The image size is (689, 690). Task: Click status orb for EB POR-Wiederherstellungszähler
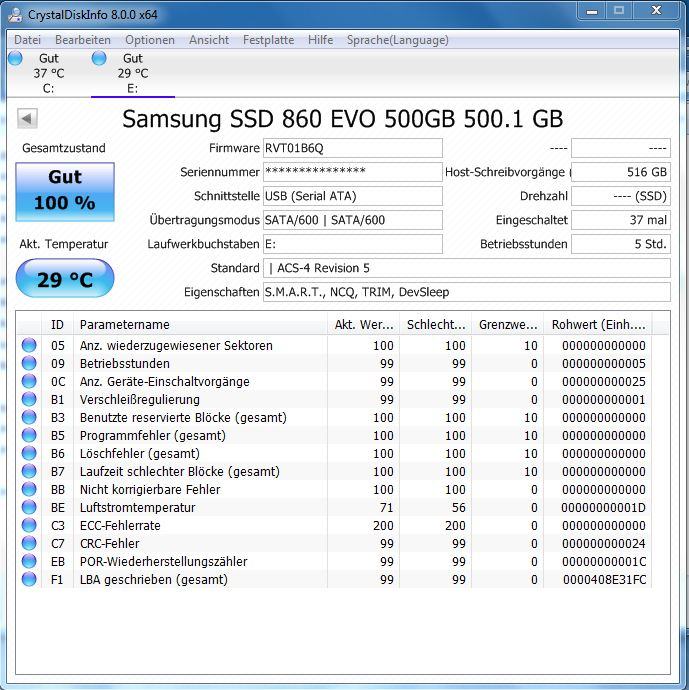(x=29, y=562)
